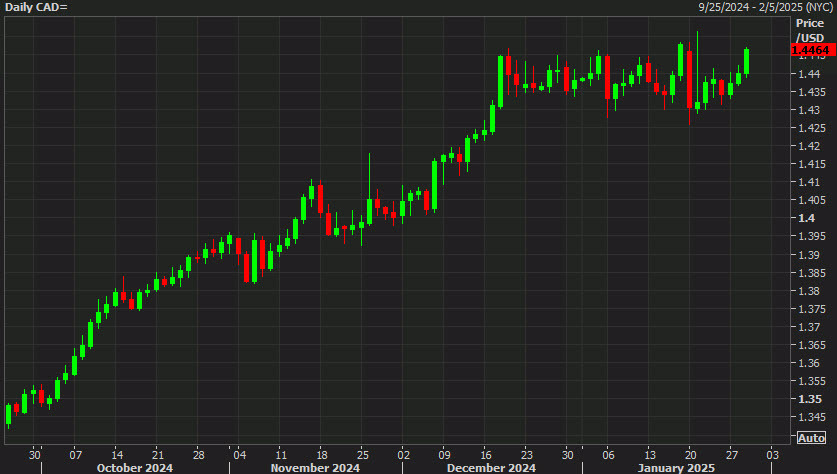This screenshot has height=474, width=837.
Task: Click the 25 date tick in November
Action: tap(362, 455)
